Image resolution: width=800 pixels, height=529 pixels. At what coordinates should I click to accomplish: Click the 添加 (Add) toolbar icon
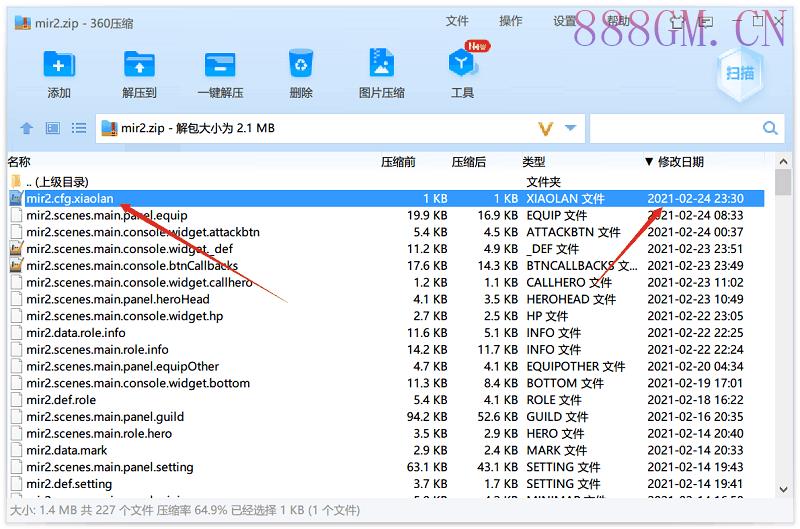pyautogui.click(x=59, y=64)
